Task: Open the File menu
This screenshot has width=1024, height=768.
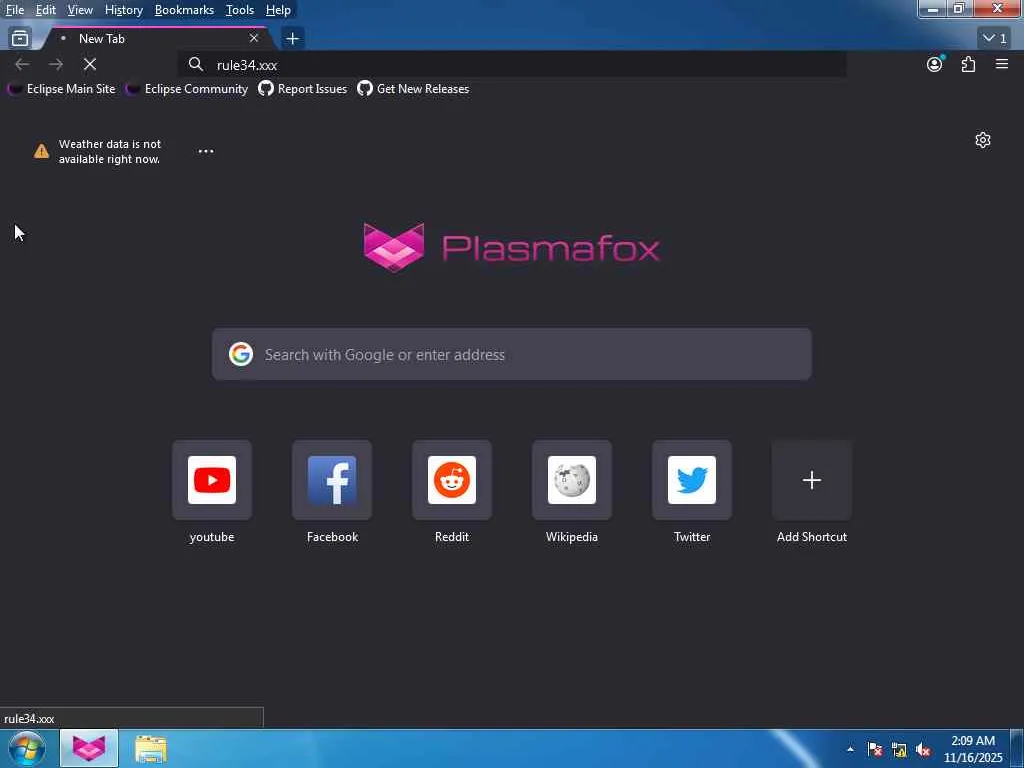Action: 14,10
